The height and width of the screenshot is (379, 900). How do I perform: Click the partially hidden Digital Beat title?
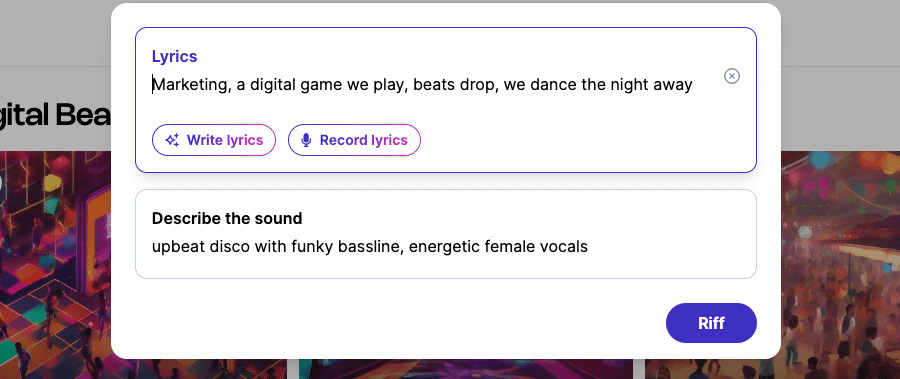(55, 115)
